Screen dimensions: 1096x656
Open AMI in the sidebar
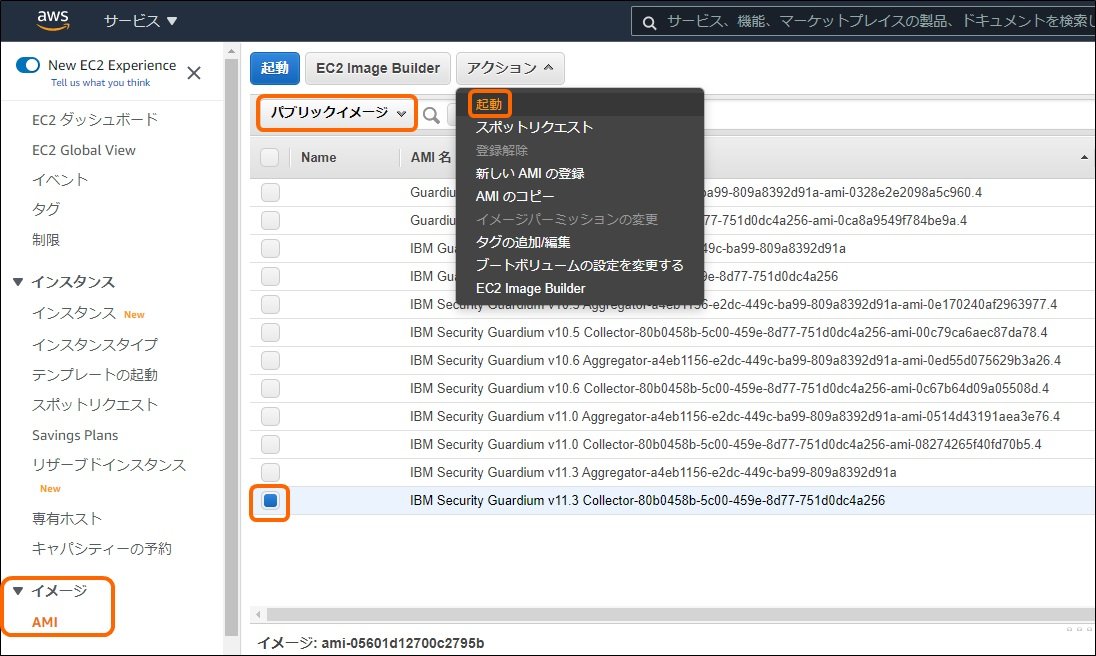click(45, 622)
